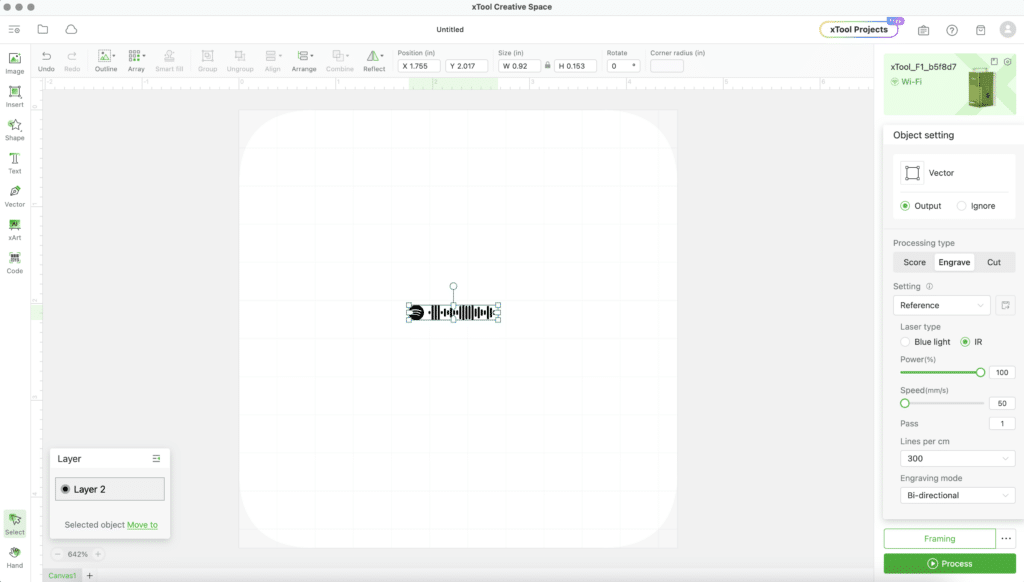Screen dimensions: 1024x582
Task: Click the X position field
Action: point(419,66)
